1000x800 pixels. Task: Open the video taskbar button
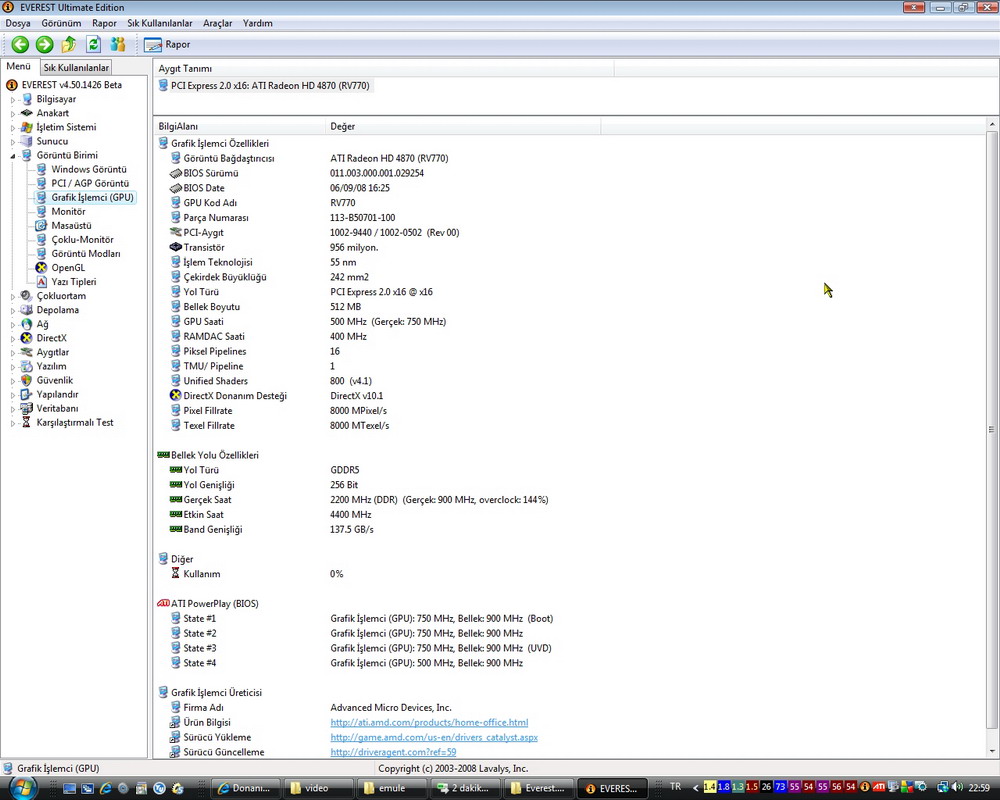pos(317,789)
